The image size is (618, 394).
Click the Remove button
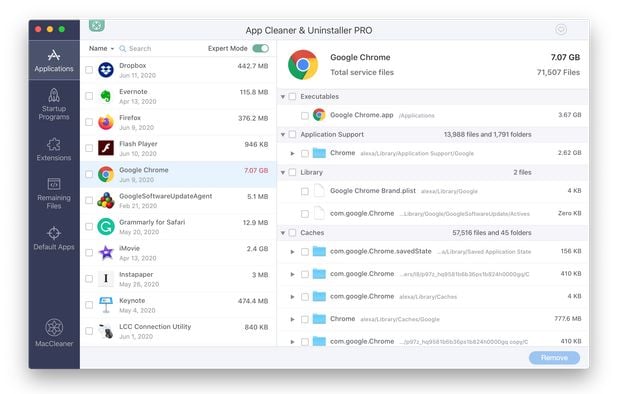554,358
